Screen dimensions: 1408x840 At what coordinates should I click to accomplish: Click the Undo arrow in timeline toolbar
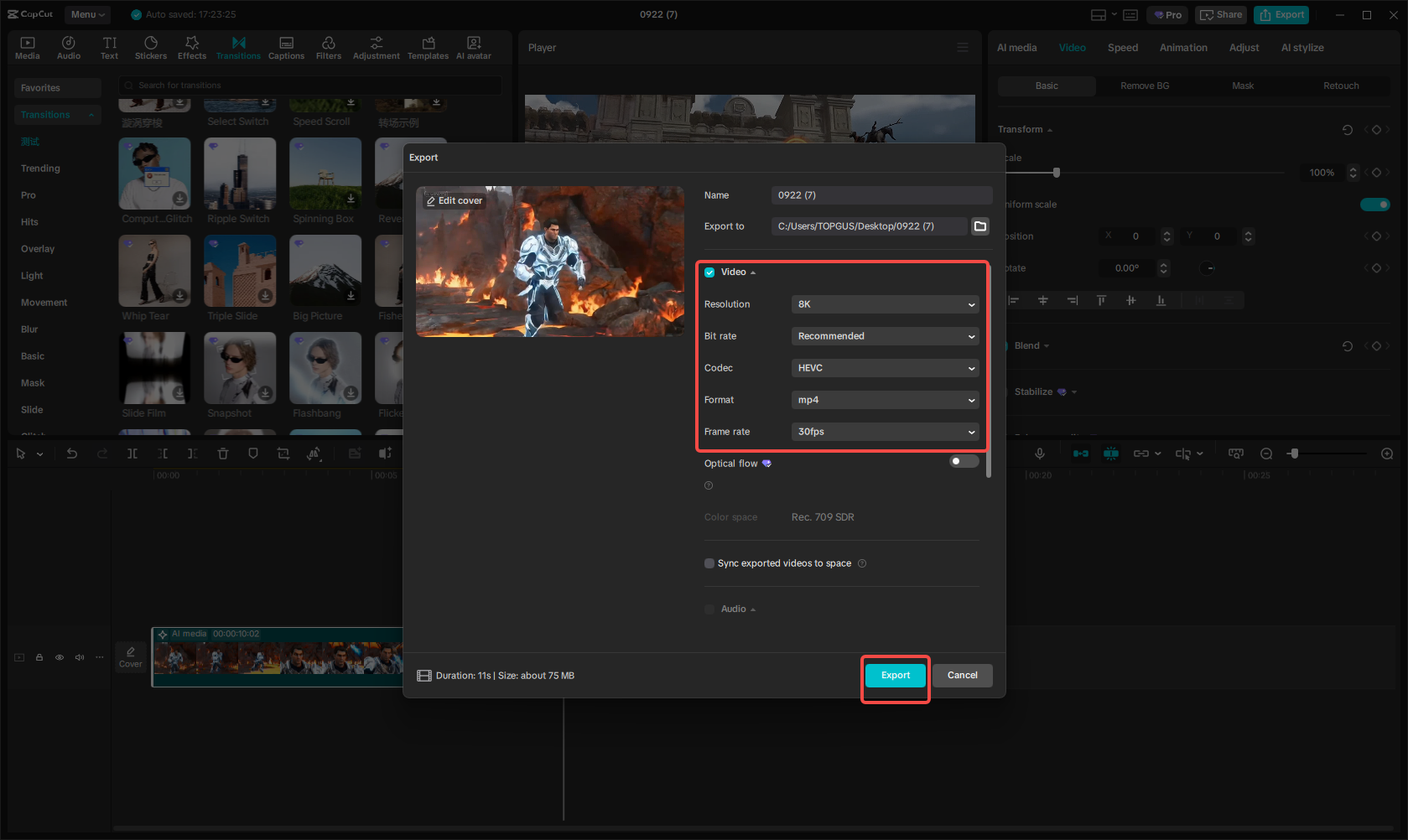pos(72,454)
